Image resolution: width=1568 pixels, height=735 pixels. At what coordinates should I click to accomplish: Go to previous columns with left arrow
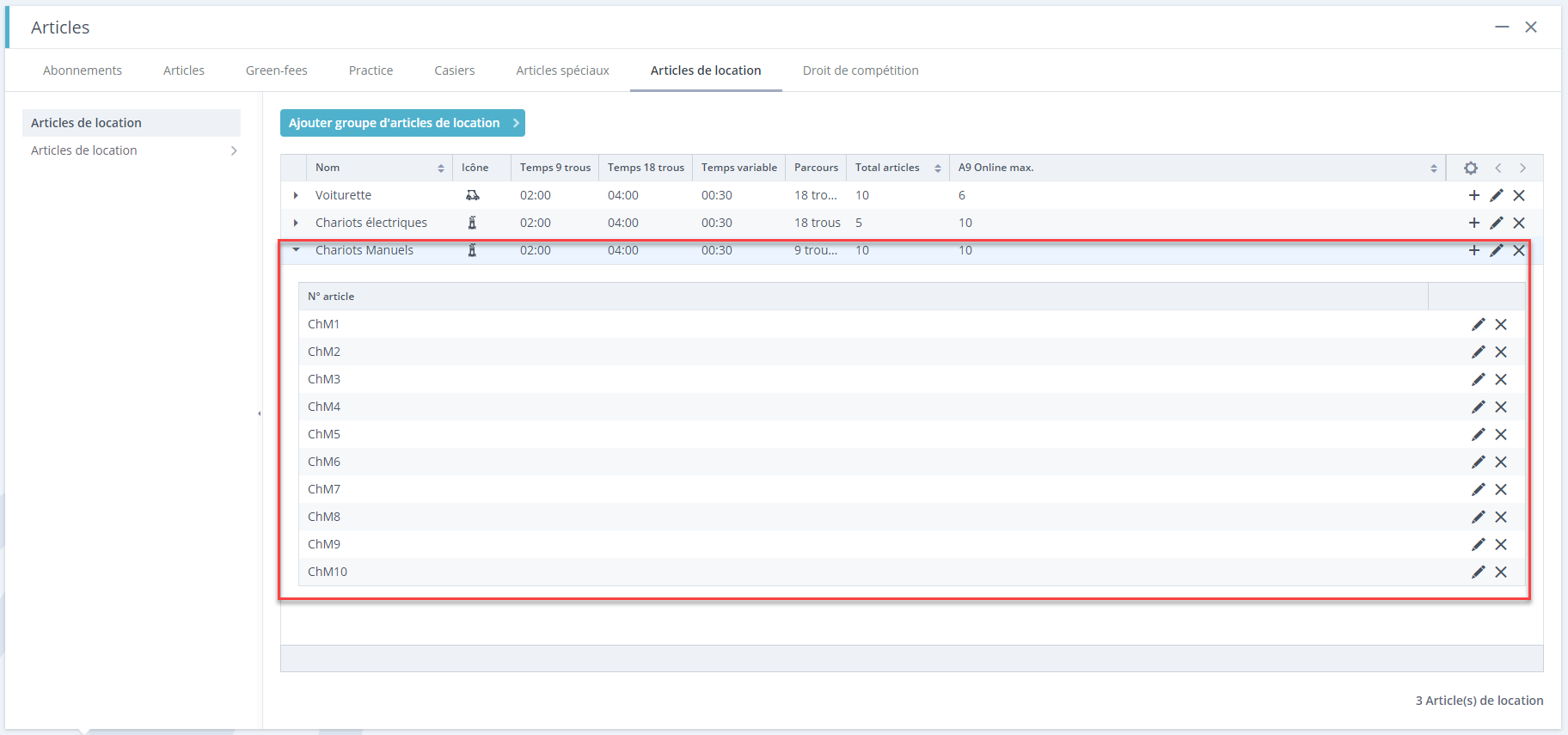(1498, 168)
